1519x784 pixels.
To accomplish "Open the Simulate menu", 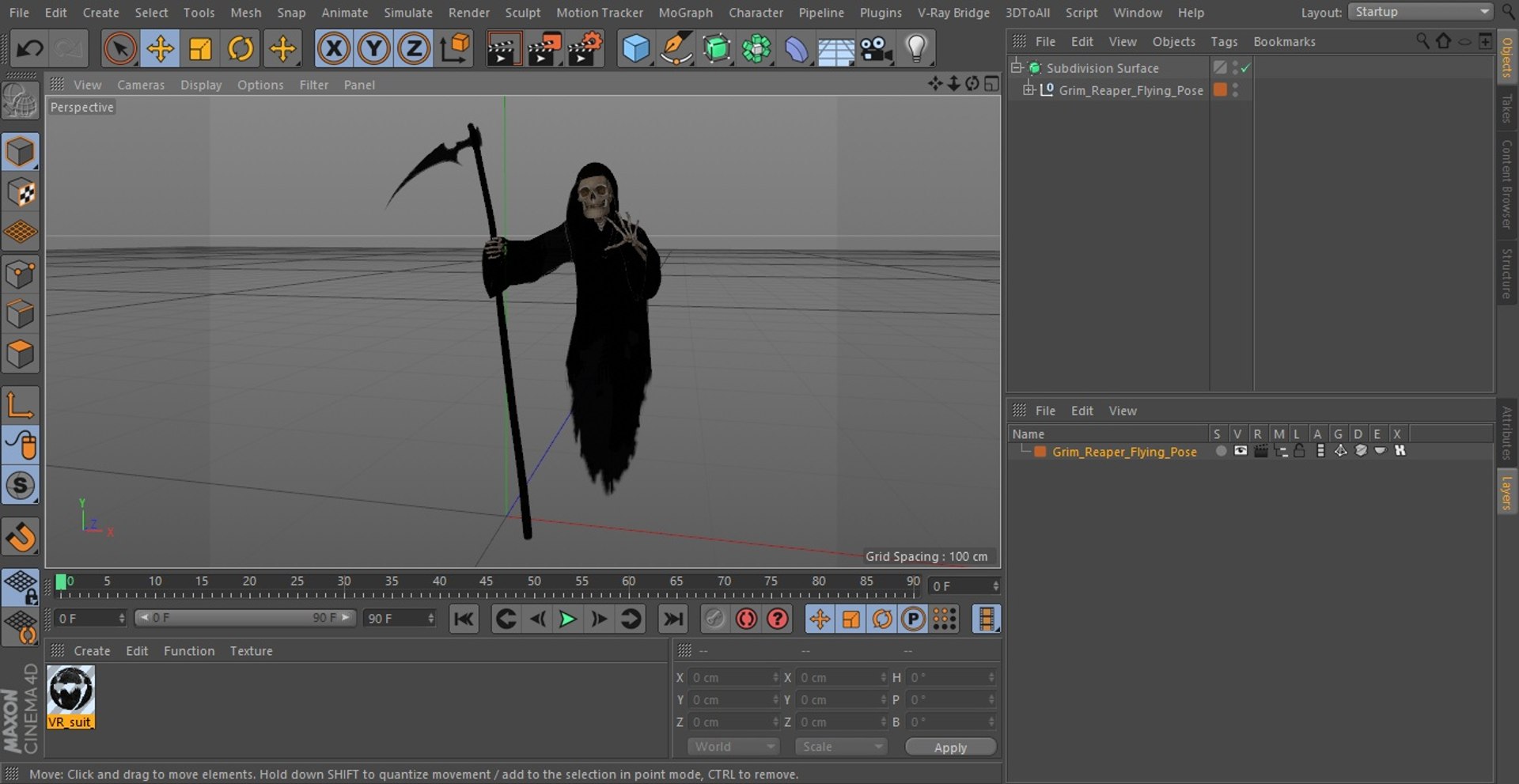I will pyautogui.click(x=408, y=13).
